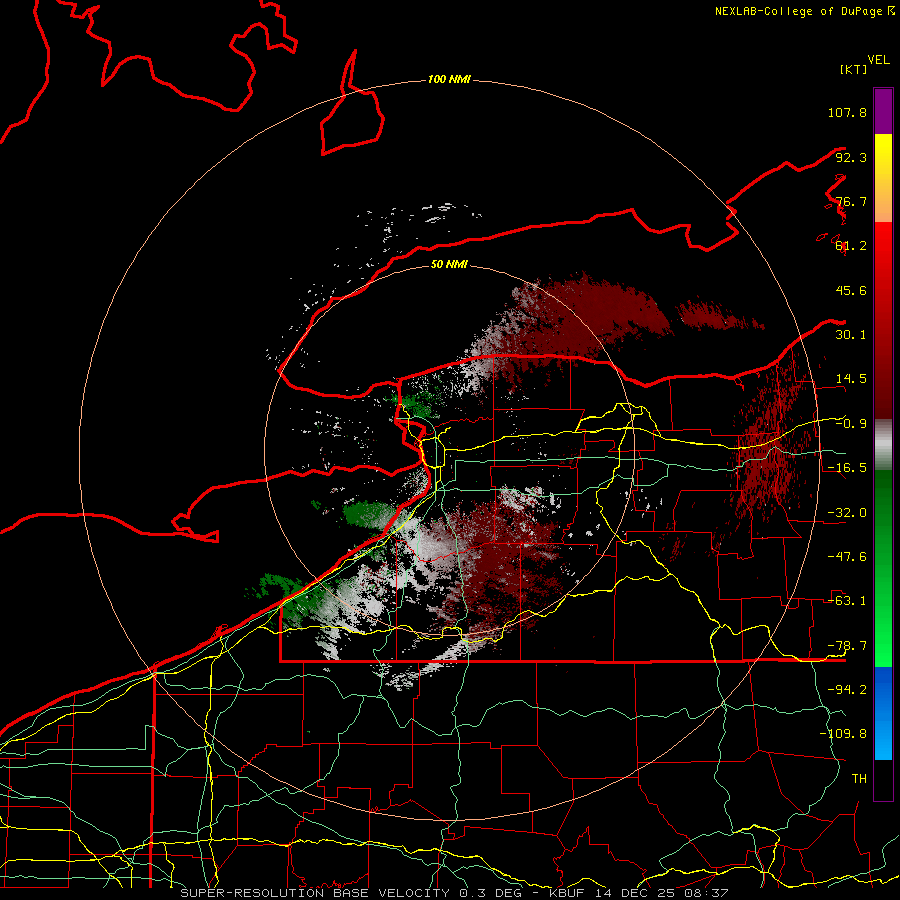Select the -63.1 scale value
900x900 pixels.
tap(847, 601)
